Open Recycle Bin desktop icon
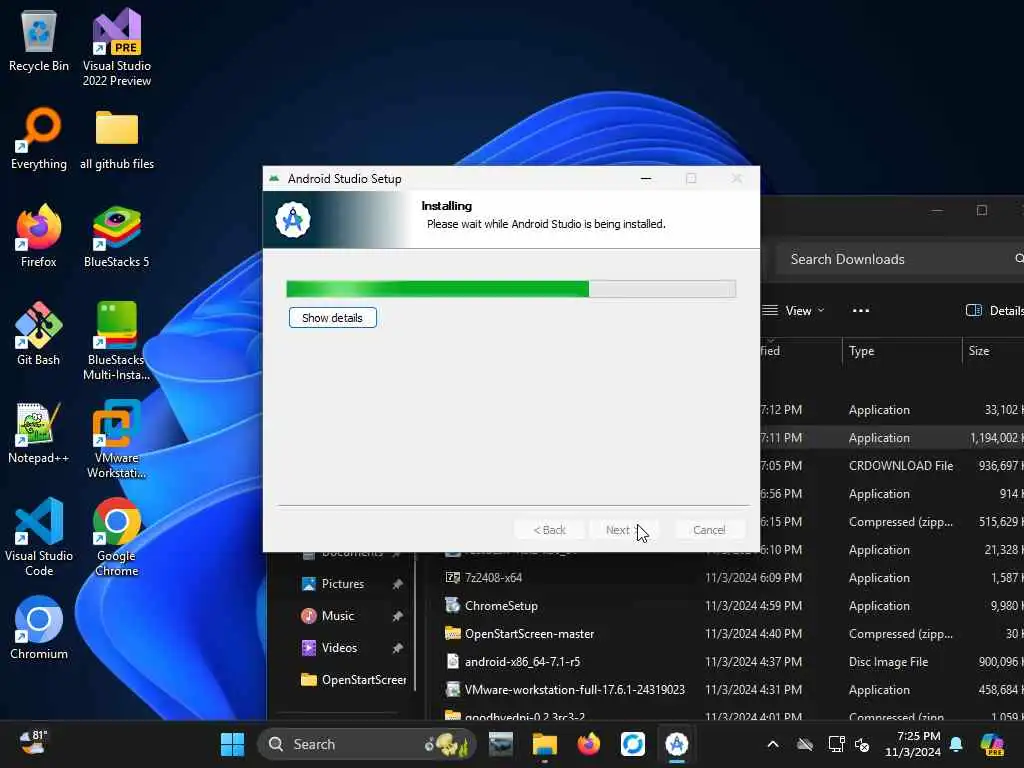Screen dimensions: 1024x768 [39, 42]
